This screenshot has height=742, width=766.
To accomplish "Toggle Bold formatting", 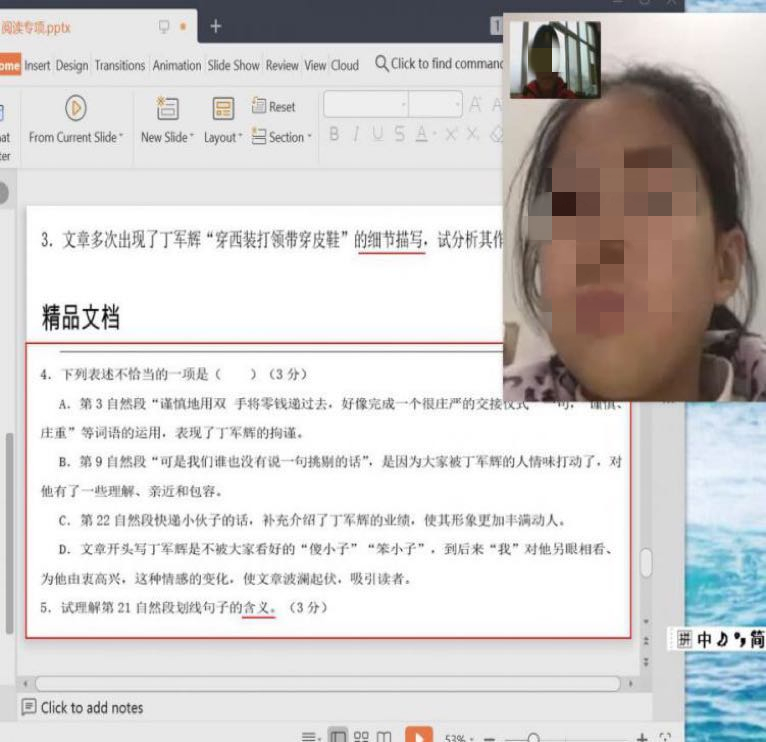I will 334,134.
